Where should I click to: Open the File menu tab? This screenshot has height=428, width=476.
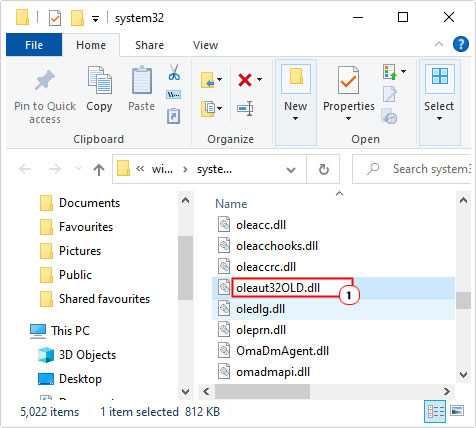point(34,45)
